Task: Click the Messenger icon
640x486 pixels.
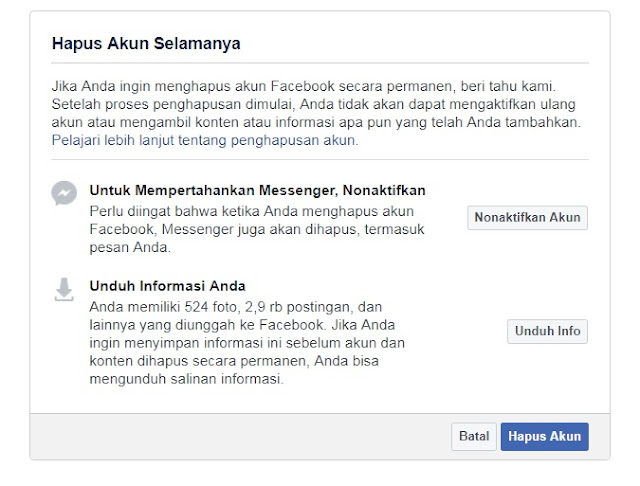Action: pyautogui.click(x=64, y=193)
